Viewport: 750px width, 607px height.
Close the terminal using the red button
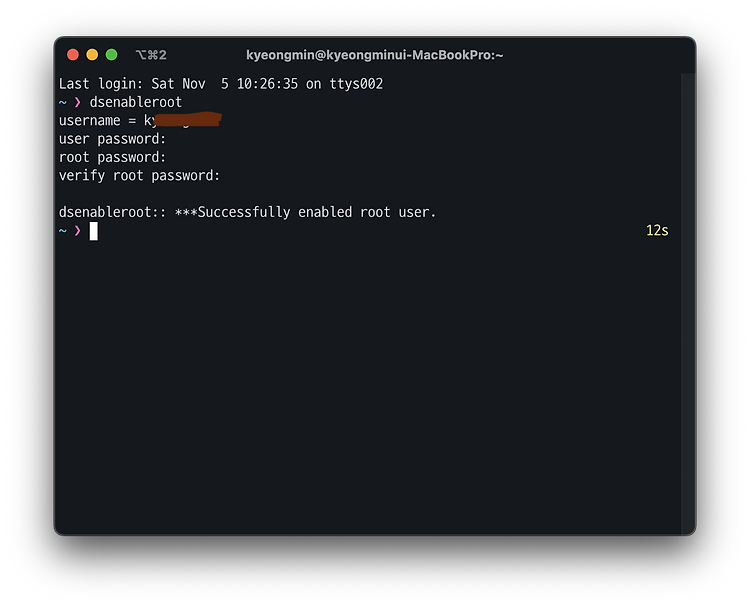click(x=73, y=55)
